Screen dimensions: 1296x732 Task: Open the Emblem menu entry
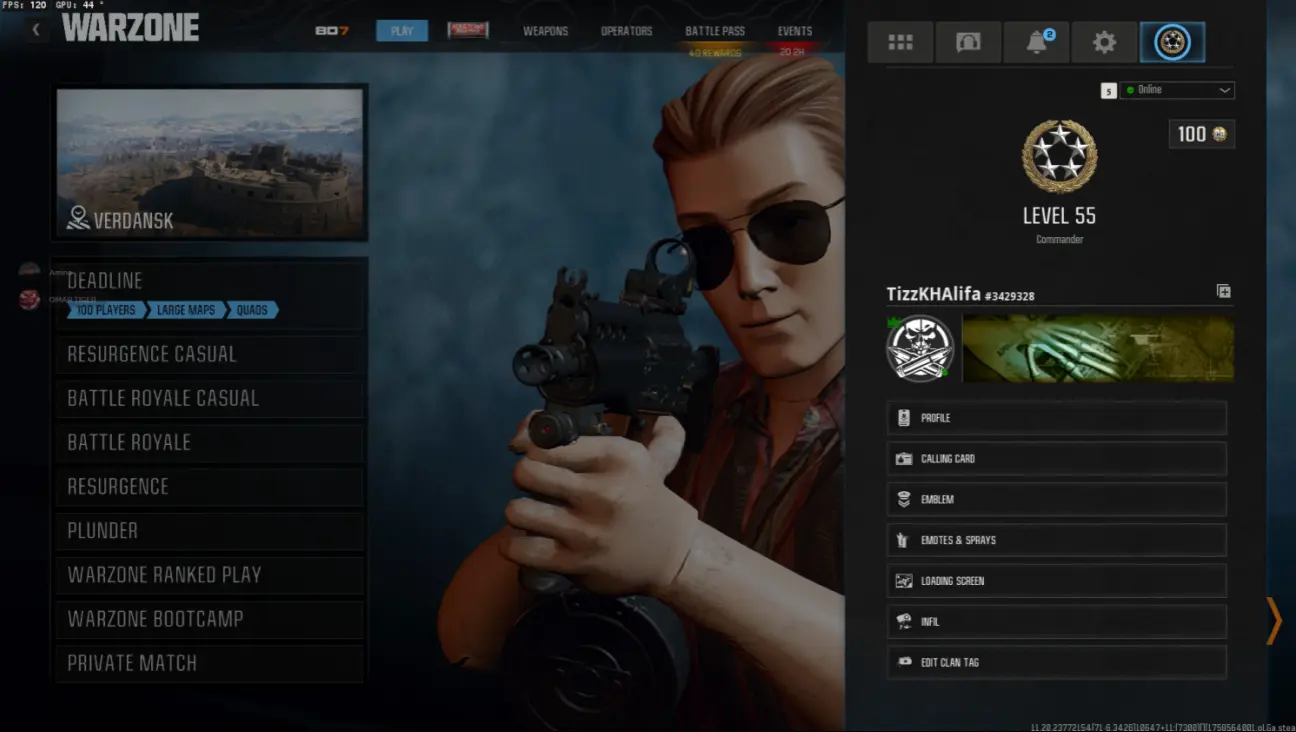1056,500
